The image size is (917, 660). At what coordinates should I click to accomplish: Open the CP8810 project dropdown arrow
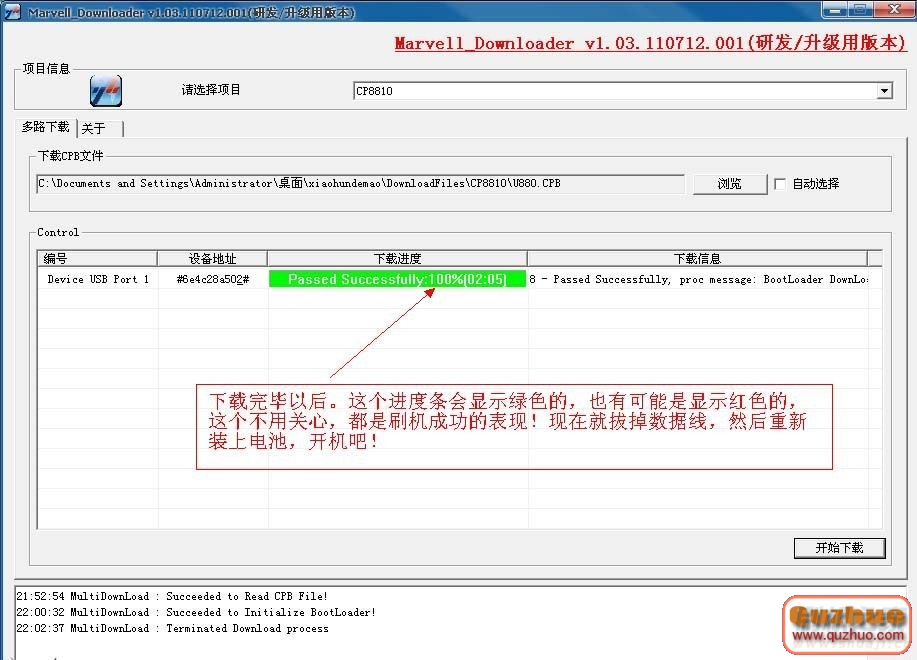[884, 91]
